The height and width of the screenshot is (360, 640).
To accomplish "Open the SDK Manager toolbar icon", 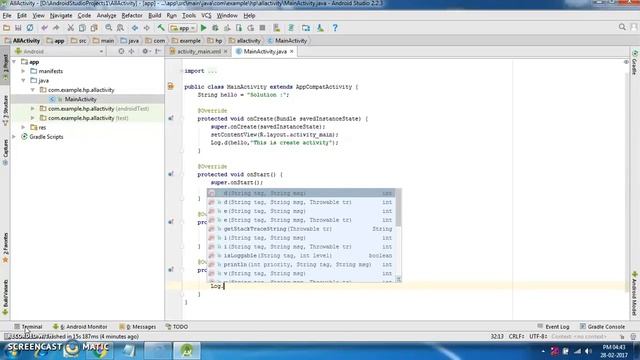I will click(x=320, y=28).
